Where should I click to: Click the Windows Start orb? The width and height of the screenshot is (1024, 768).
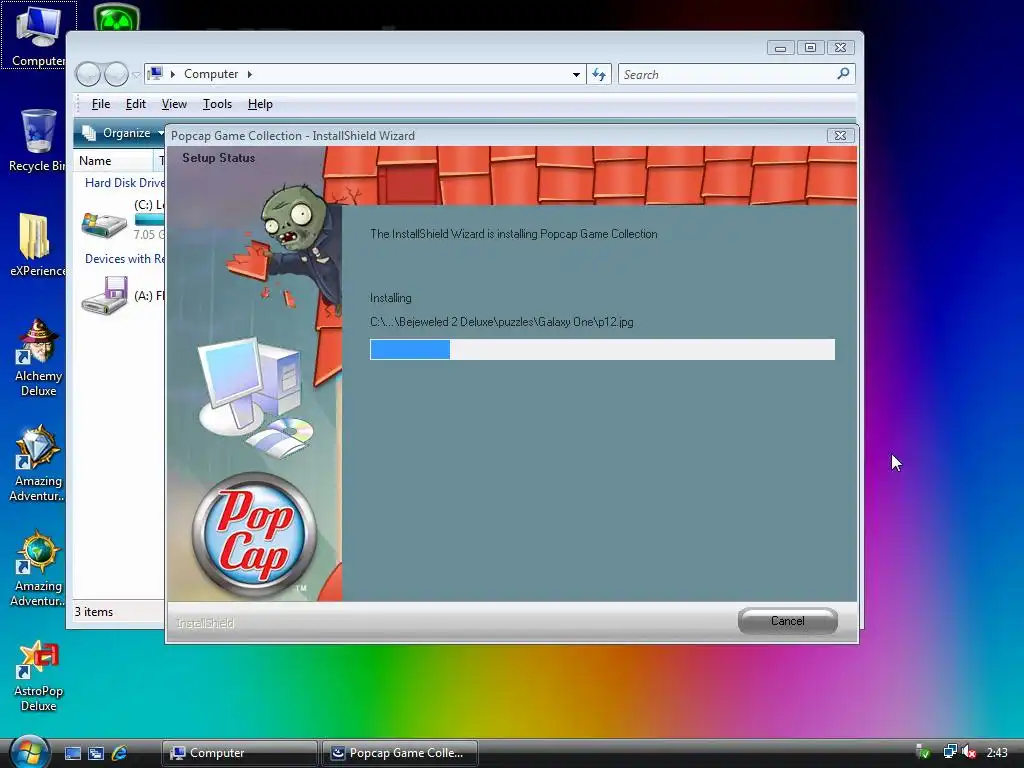29,752
